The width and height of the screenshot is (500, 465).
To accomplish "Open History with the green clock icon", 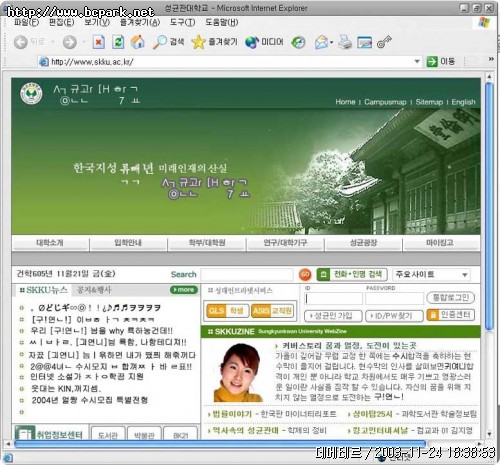I will (x=298, y=42).
